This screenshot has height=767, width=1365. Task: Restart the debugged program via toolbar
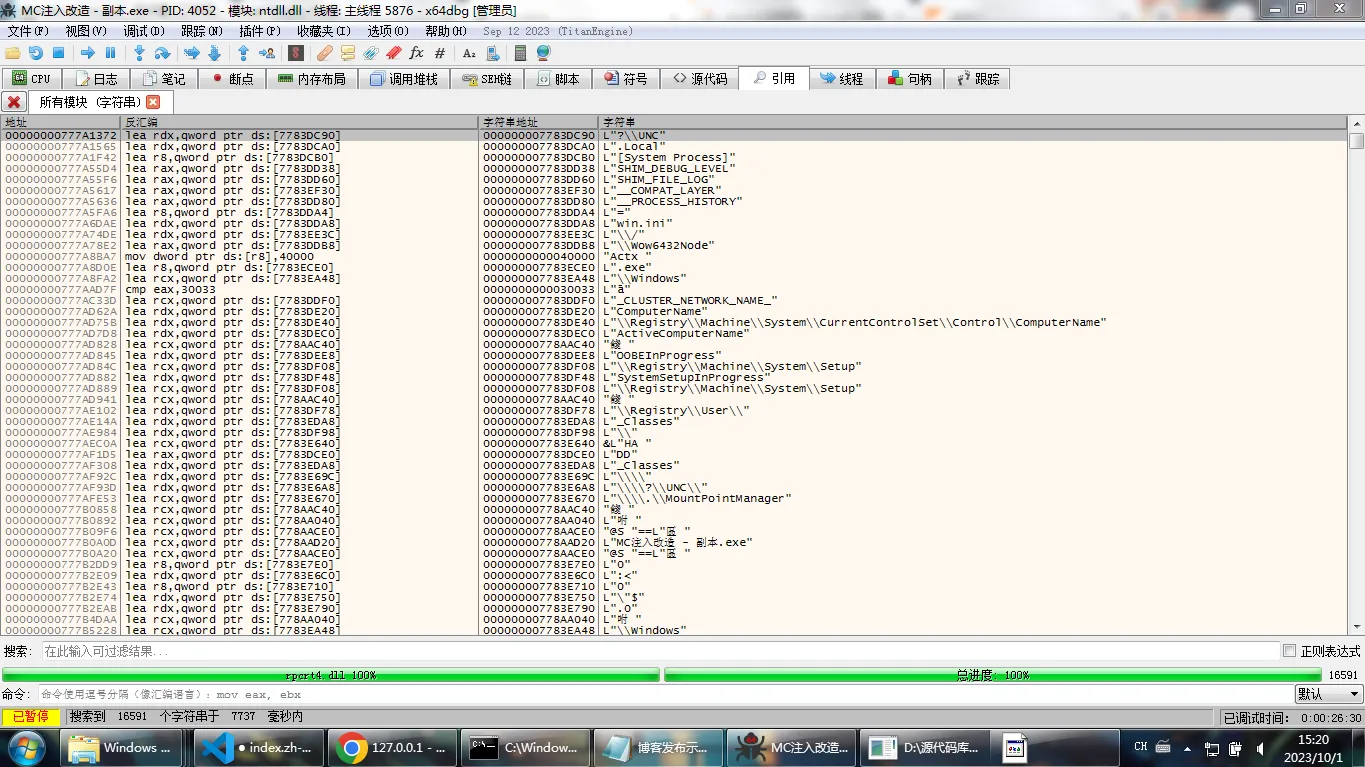36,53
